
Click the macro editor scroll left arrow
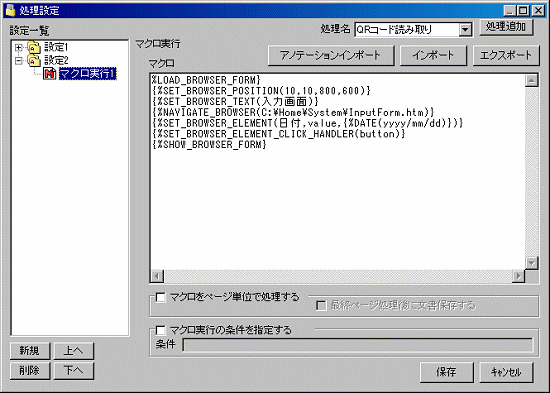157,276
